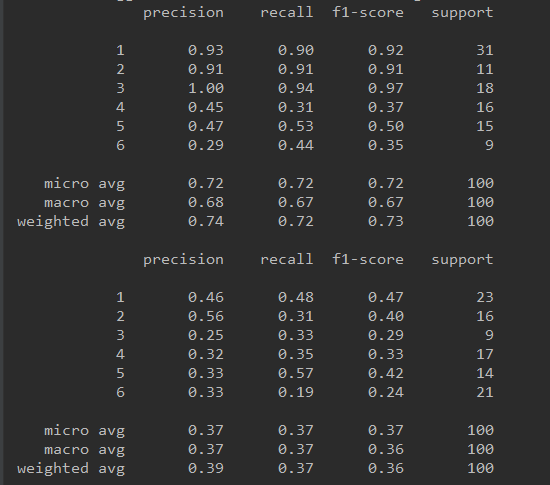Select the 0.44 recall value for class 6
Screen dimensions: 550x485
[x=296, y=145]
